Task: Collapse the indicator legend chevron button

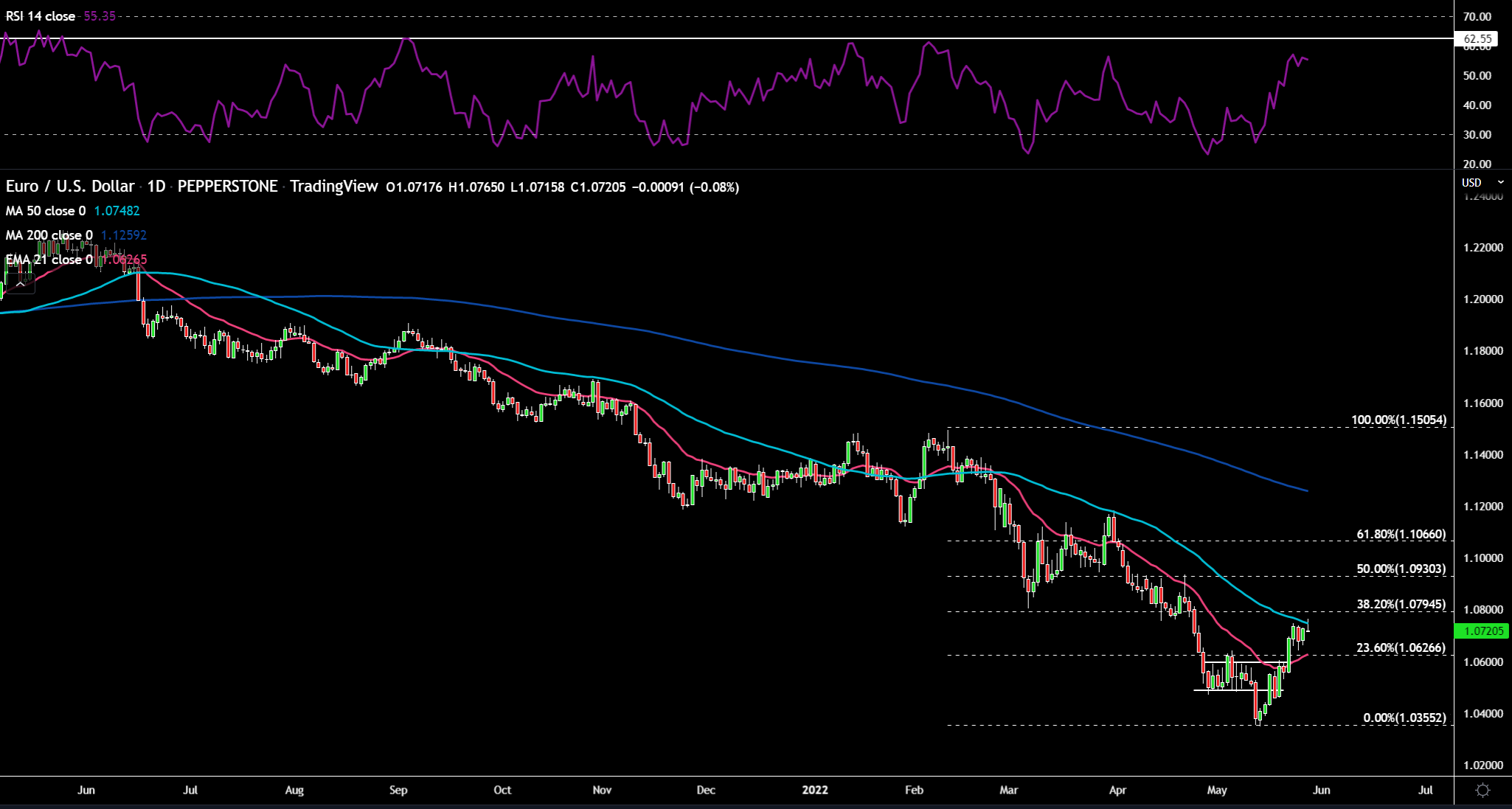Action: pyautogui.click(x=20, y=284)
